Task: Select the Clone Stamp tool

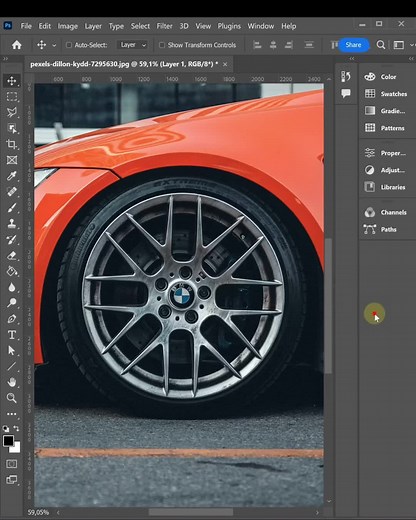Action: point(12,223)
